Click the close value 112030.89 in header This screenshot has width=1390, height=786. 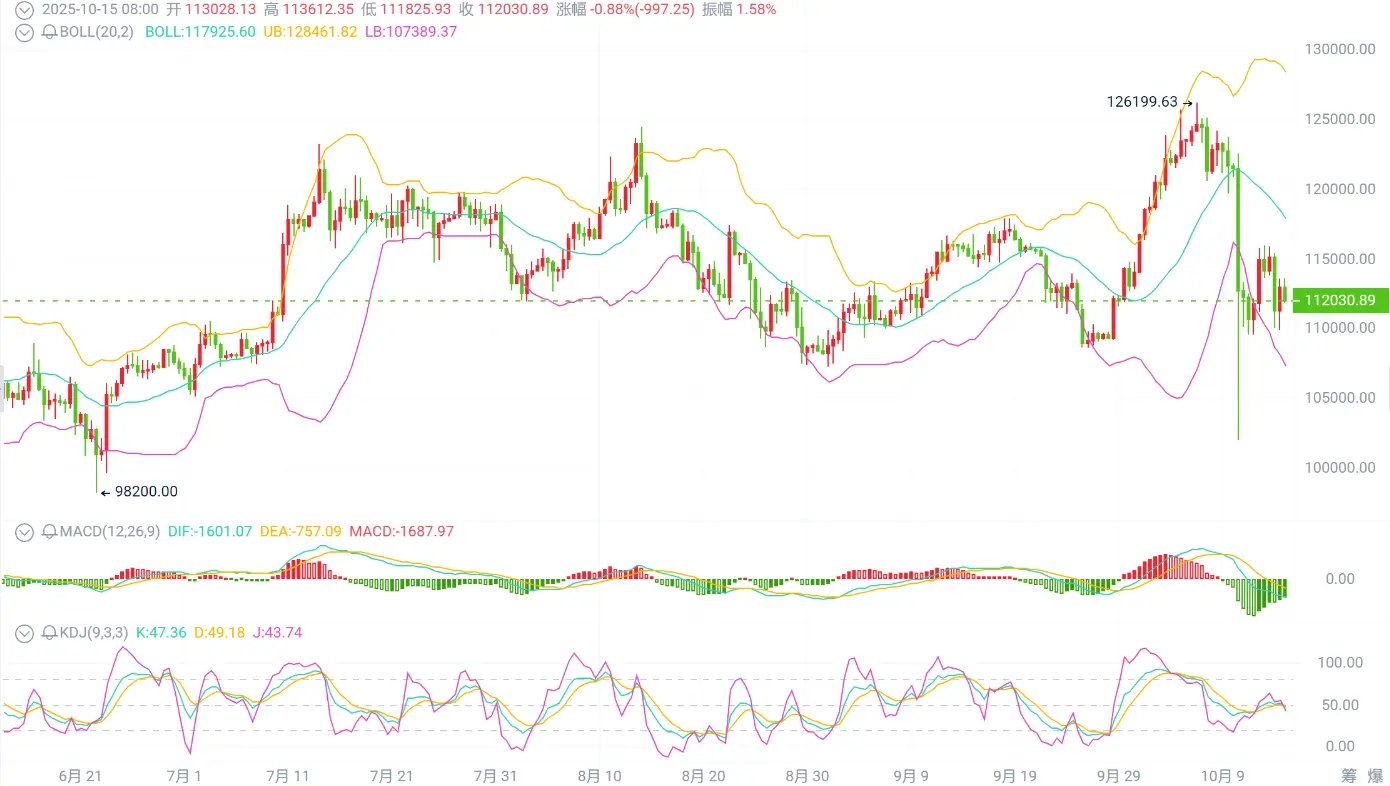513,9
